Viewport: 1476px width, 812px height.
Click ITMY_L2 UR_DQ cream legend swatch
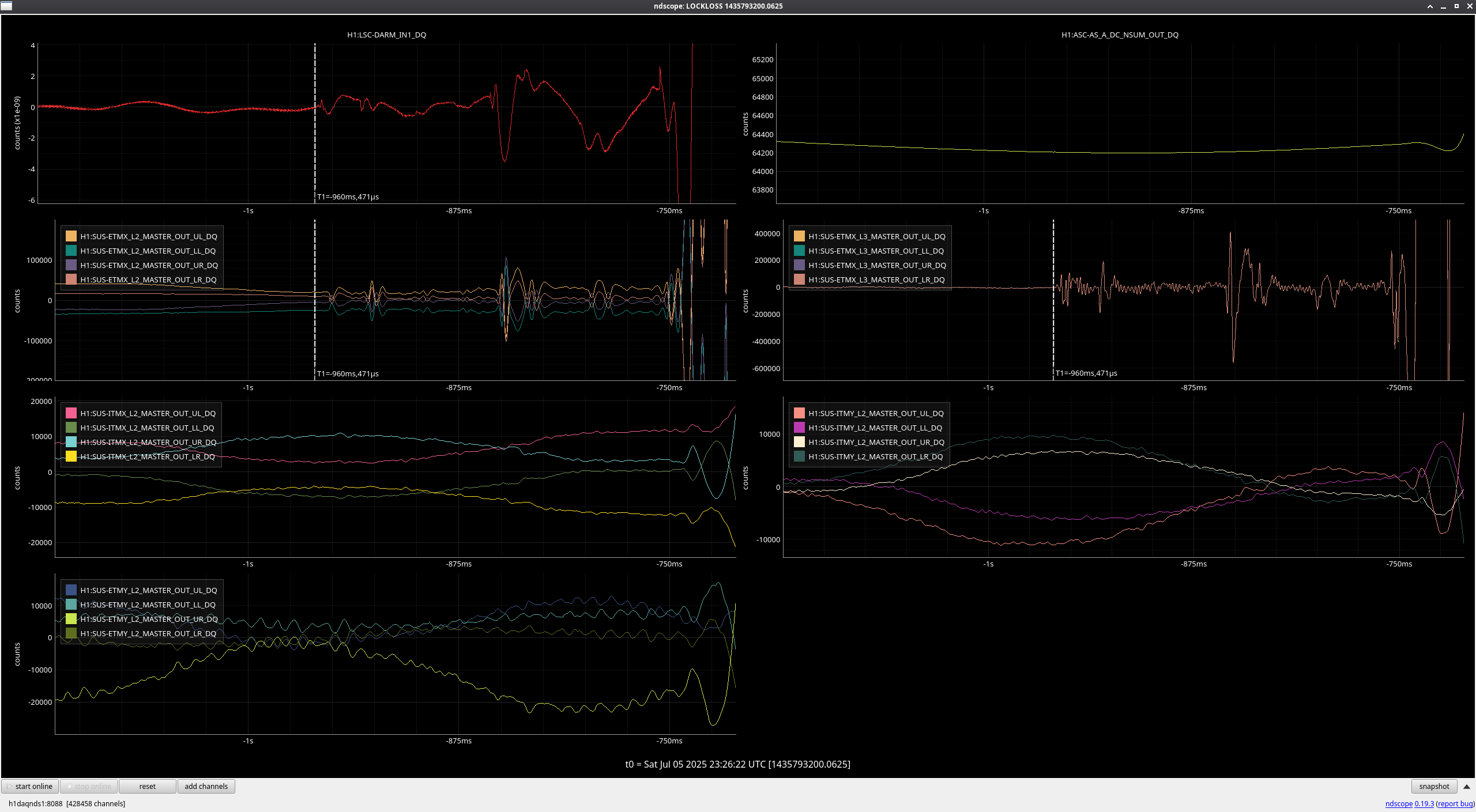pyautogui.click(x=799, y=442)
